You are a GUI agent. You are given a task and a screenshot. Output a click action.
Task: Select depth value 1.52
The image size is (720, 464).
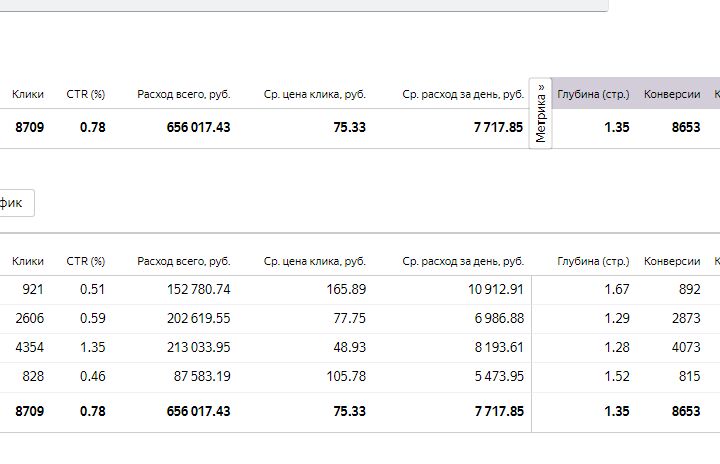point(617,376)
